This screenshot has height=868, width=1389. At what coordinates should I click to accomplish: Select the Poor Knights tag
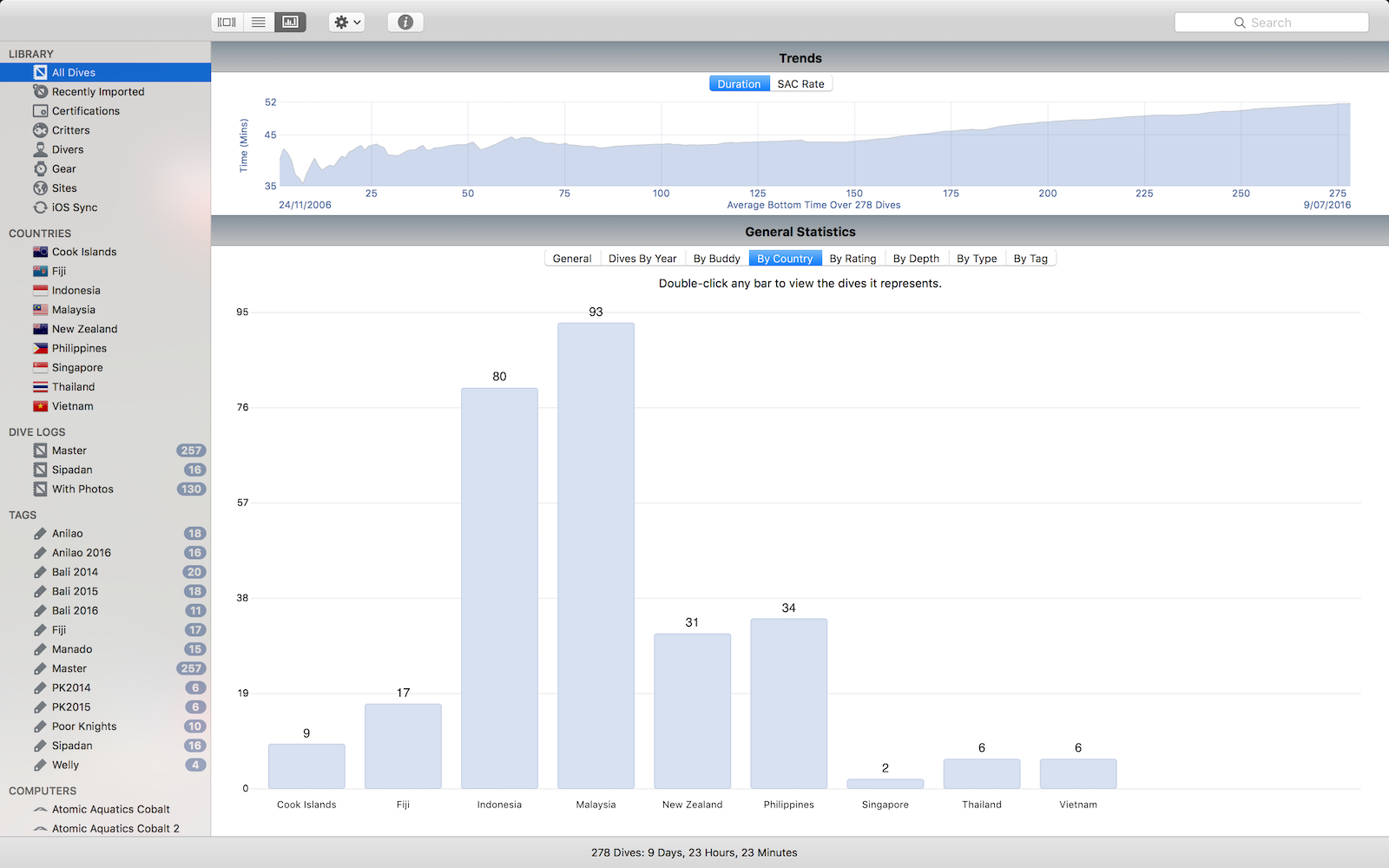[84, 727]
